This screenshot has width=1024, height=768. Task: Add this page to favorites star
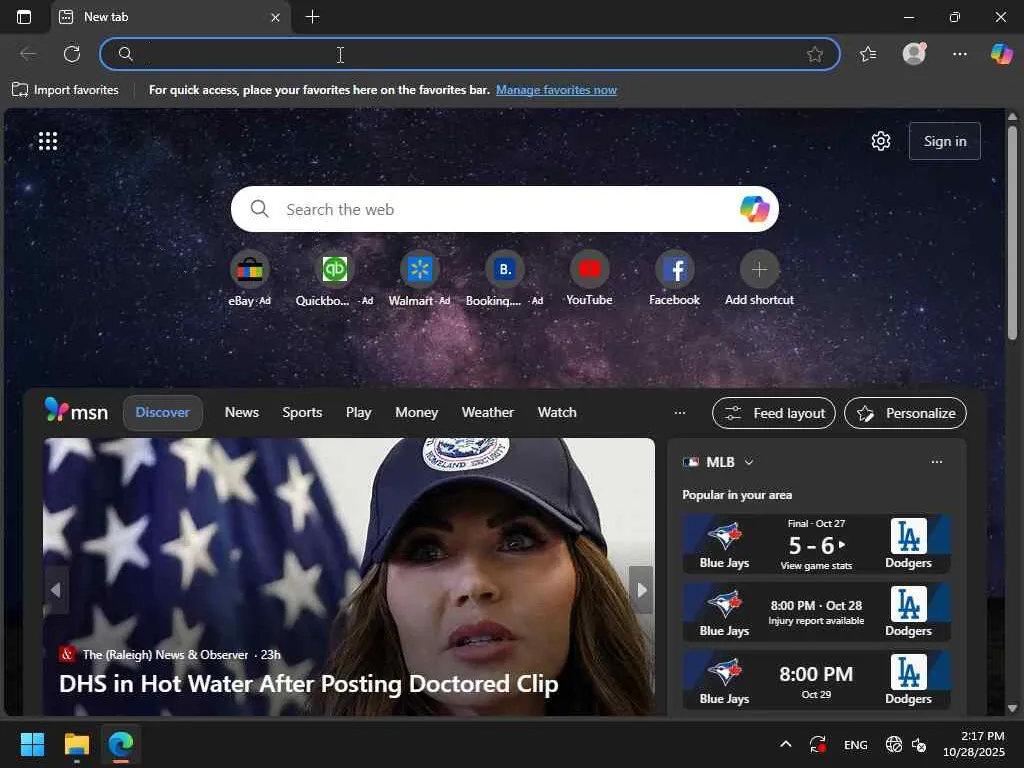tap(814, 54)
